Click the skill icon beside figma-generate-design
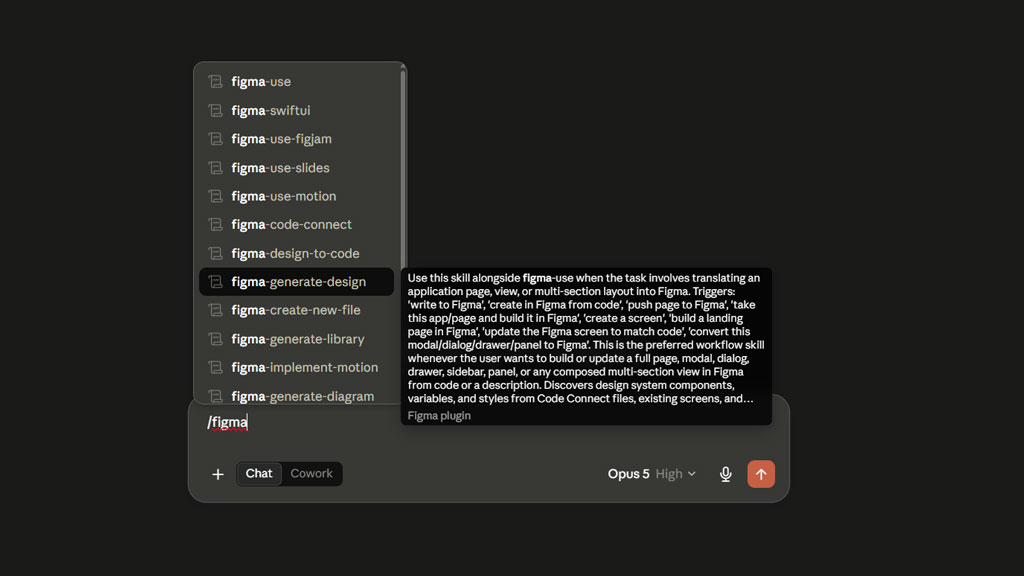1024x576 pixels. tap(216, 281)
